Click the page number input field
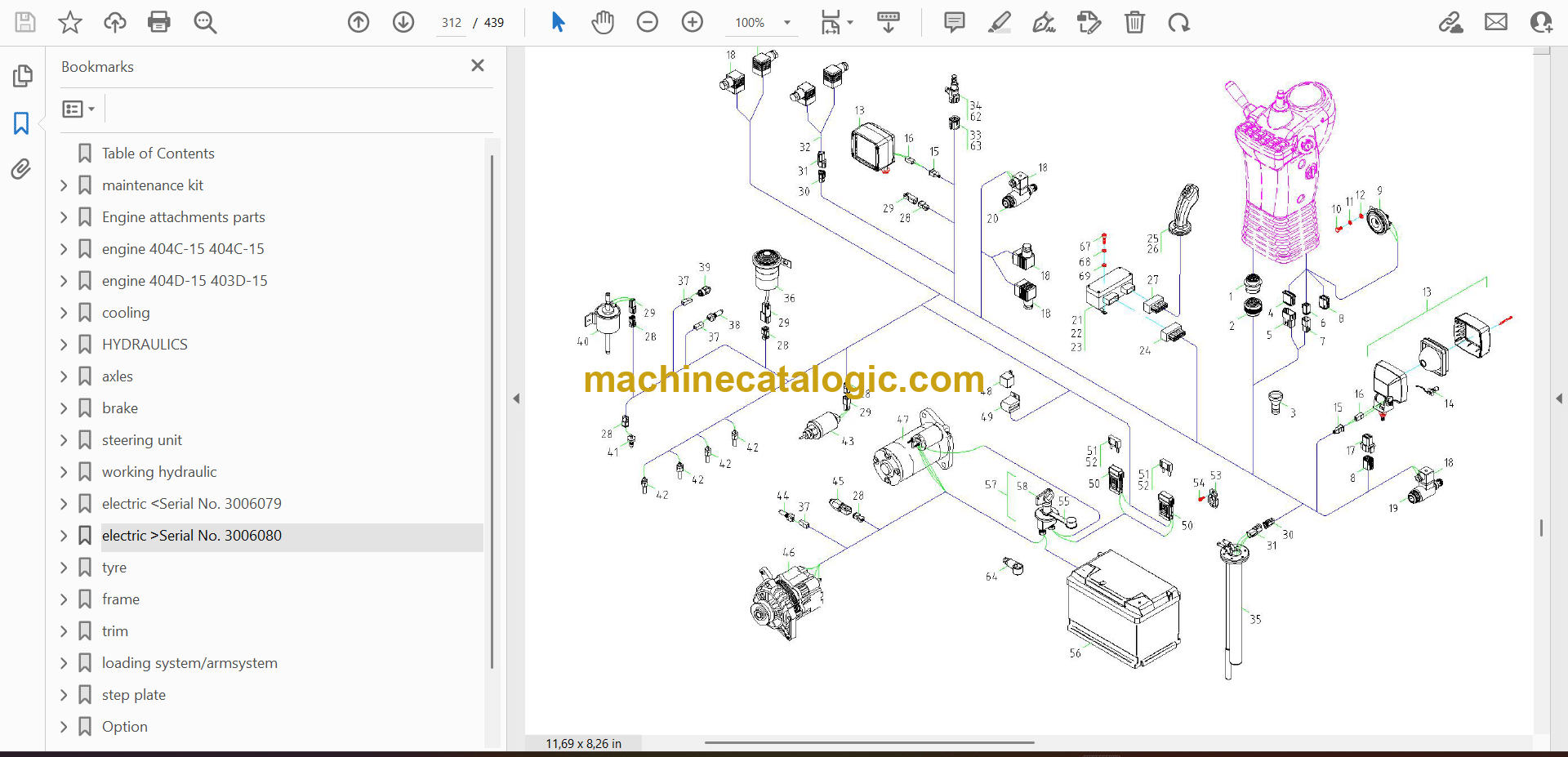This screenshot has height=757, width=1568. click(x=452, y=23)
